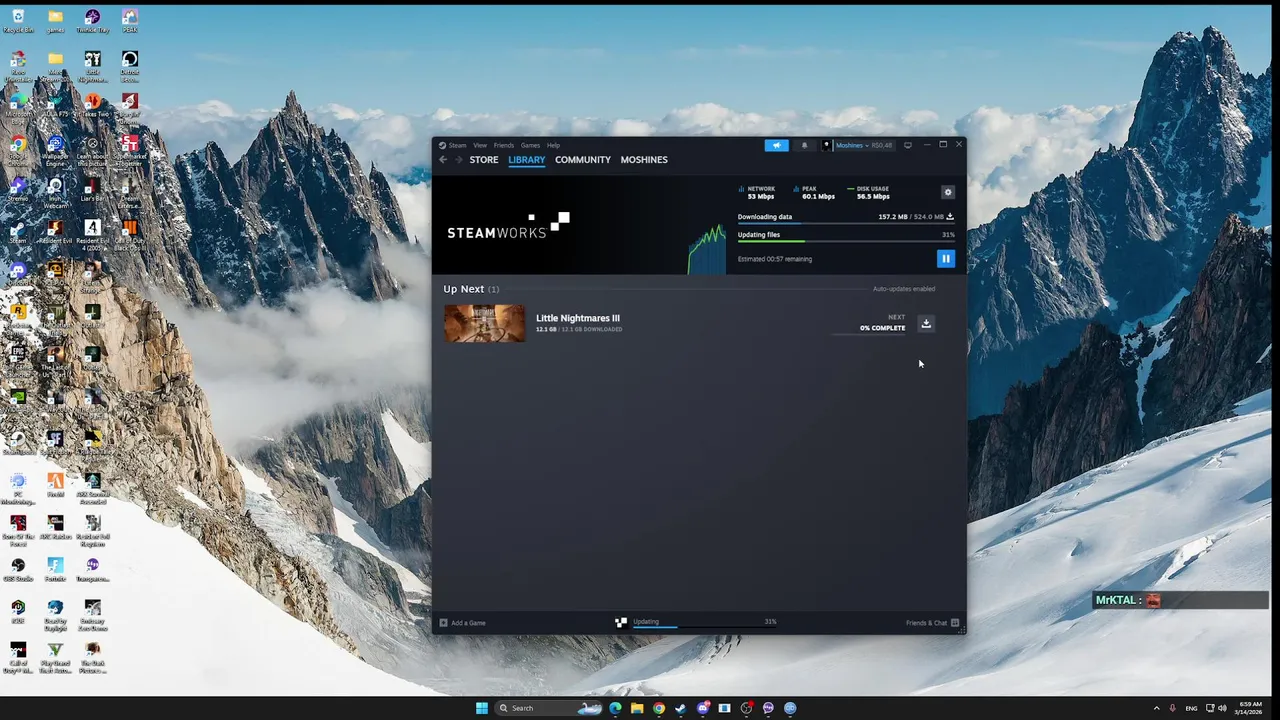Click the Steam announcements megaphone button

point(776,145)
